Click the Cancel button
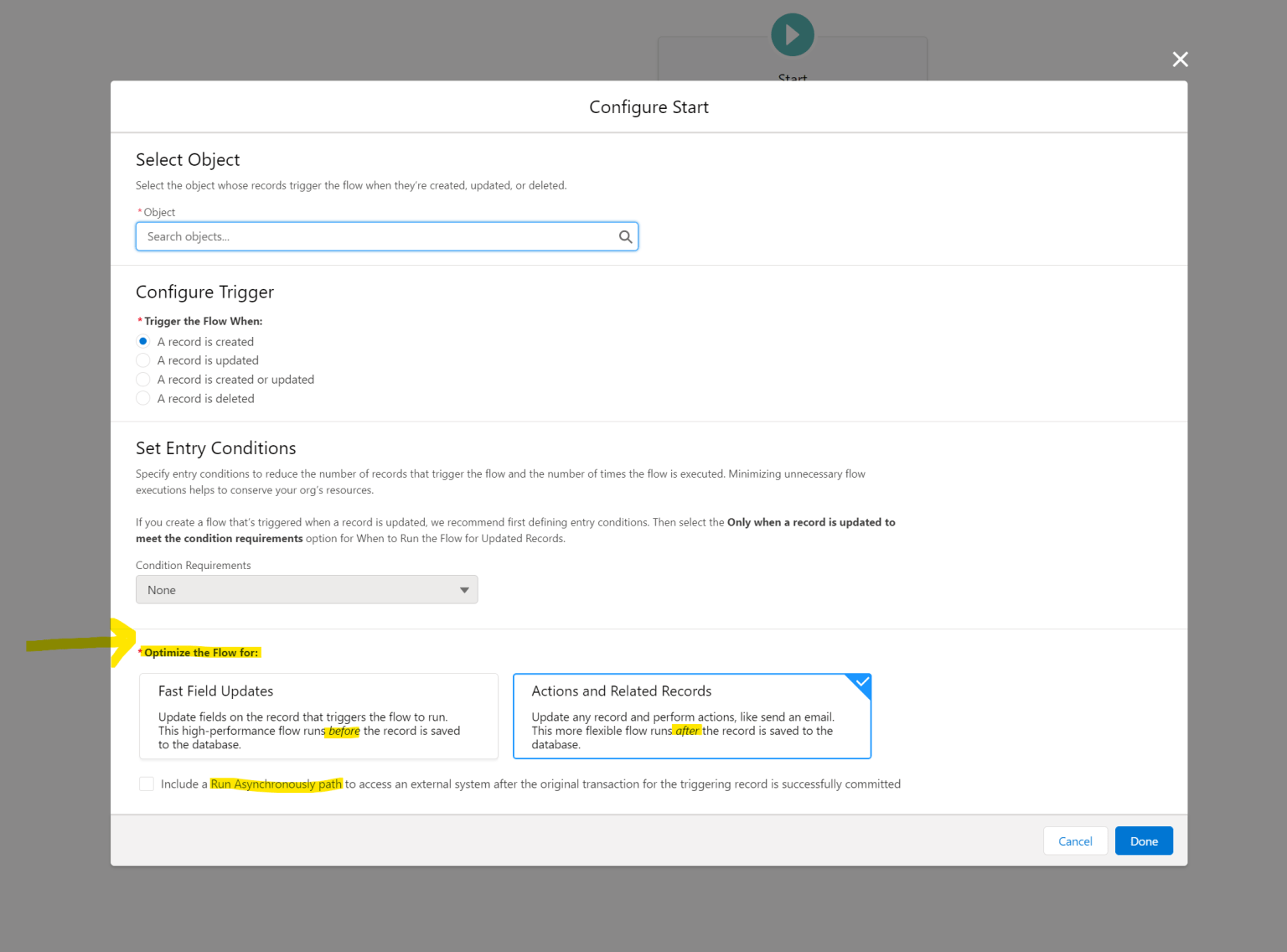The height and width of the screenshot is (952, 1287). 1075,841
